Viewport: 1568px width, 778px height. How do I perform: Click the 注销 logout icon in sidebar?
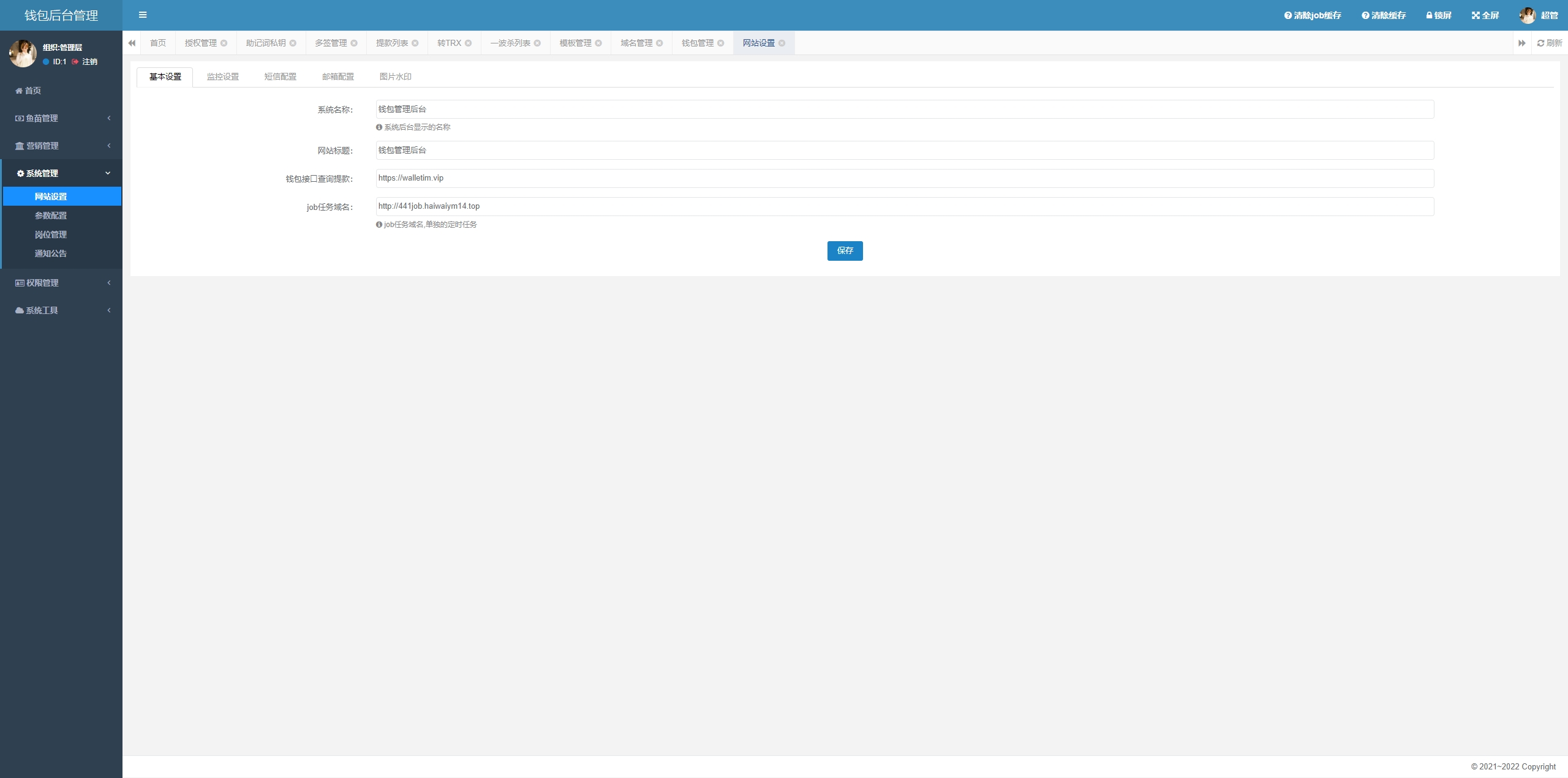pos(75,62)
